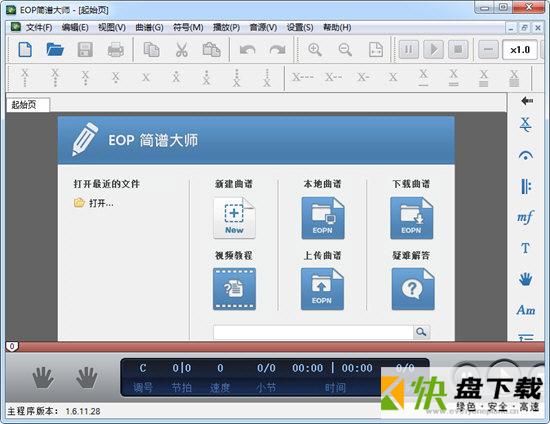Click the New file toolbar icon
This screenshot has height=424, width=550.
25,49
